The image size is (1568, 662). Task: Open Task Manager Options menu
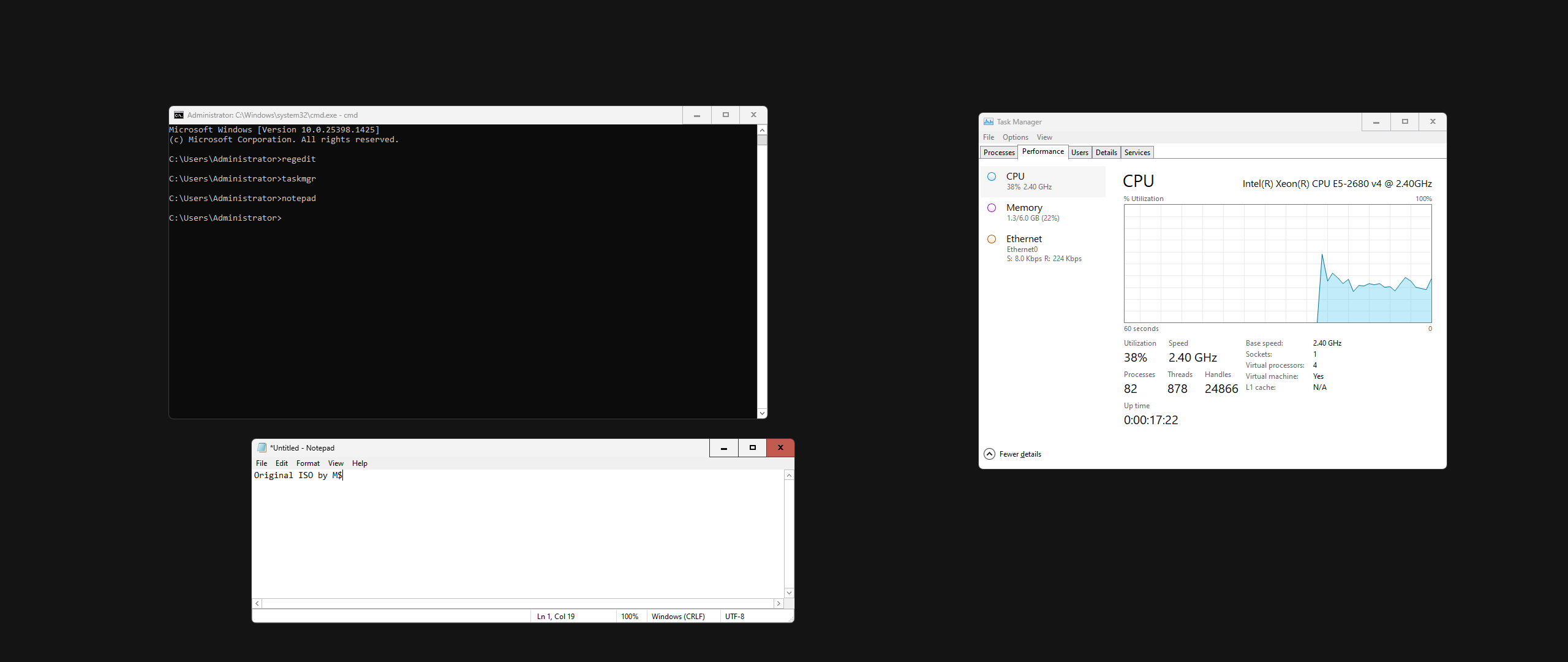1015,137
